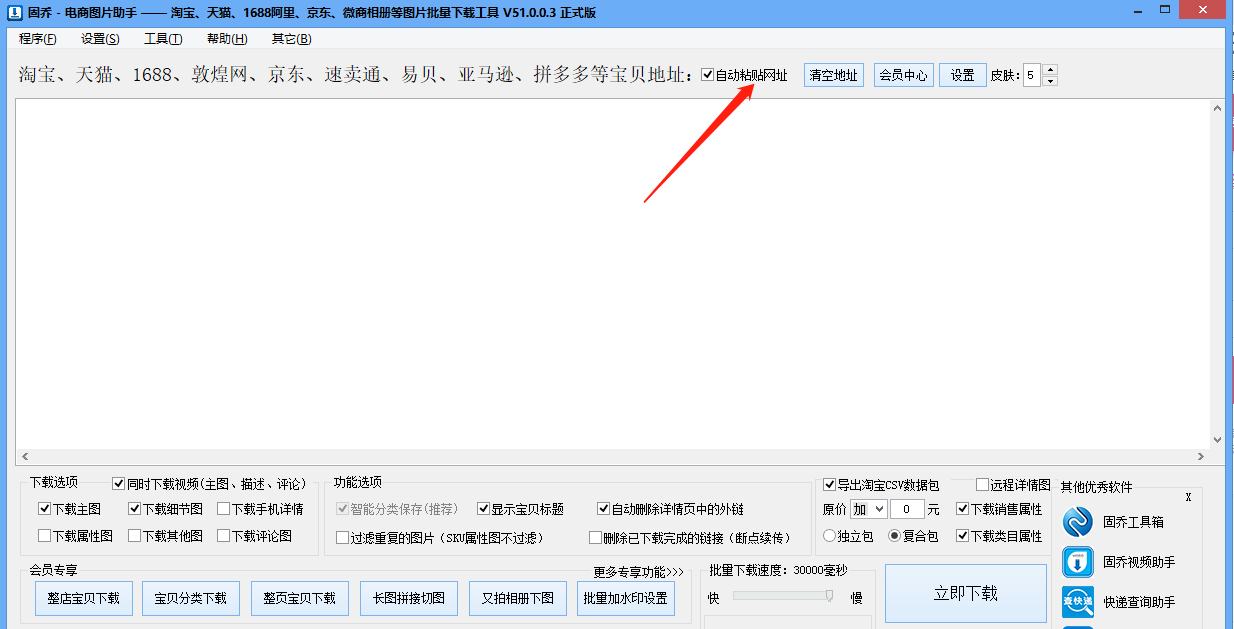Toggle 显示宝贝标题 checkbox
Viewport: 1234px width, 629px height.
[483, 509]
